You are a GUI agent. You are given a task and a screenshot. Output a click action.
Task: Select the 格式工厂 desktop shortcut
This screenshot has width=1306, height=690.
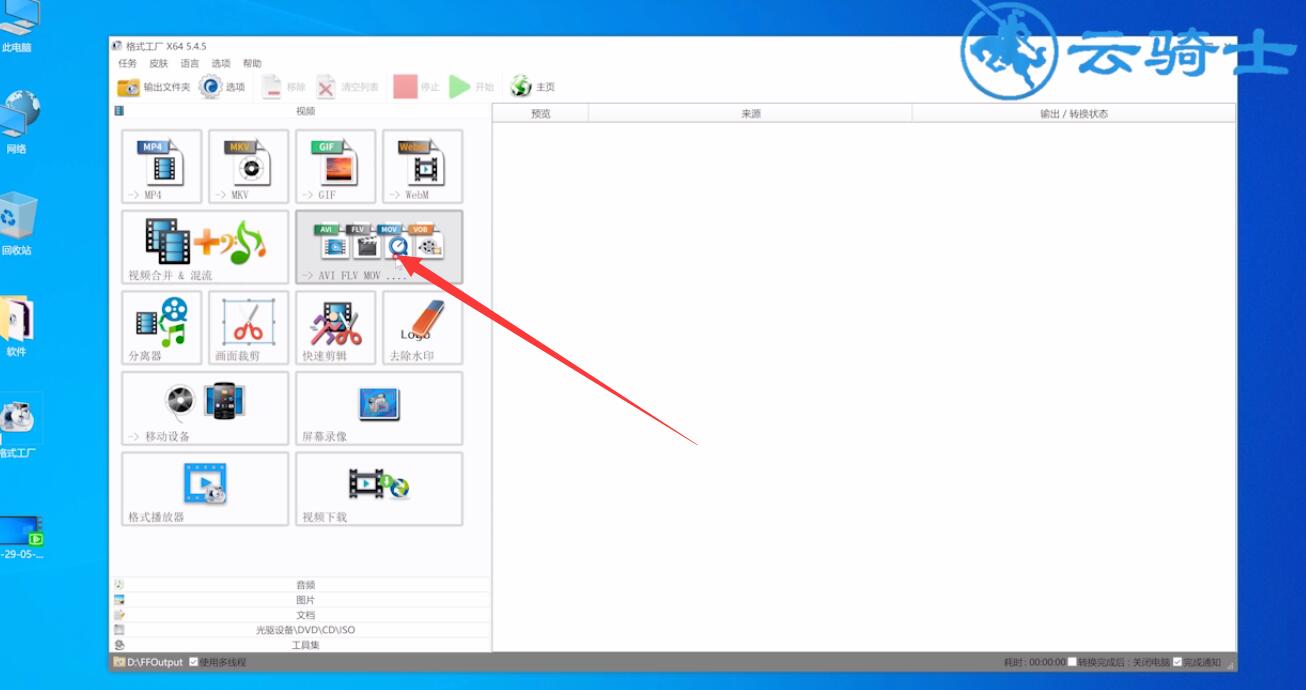click(x=18, y=427)
